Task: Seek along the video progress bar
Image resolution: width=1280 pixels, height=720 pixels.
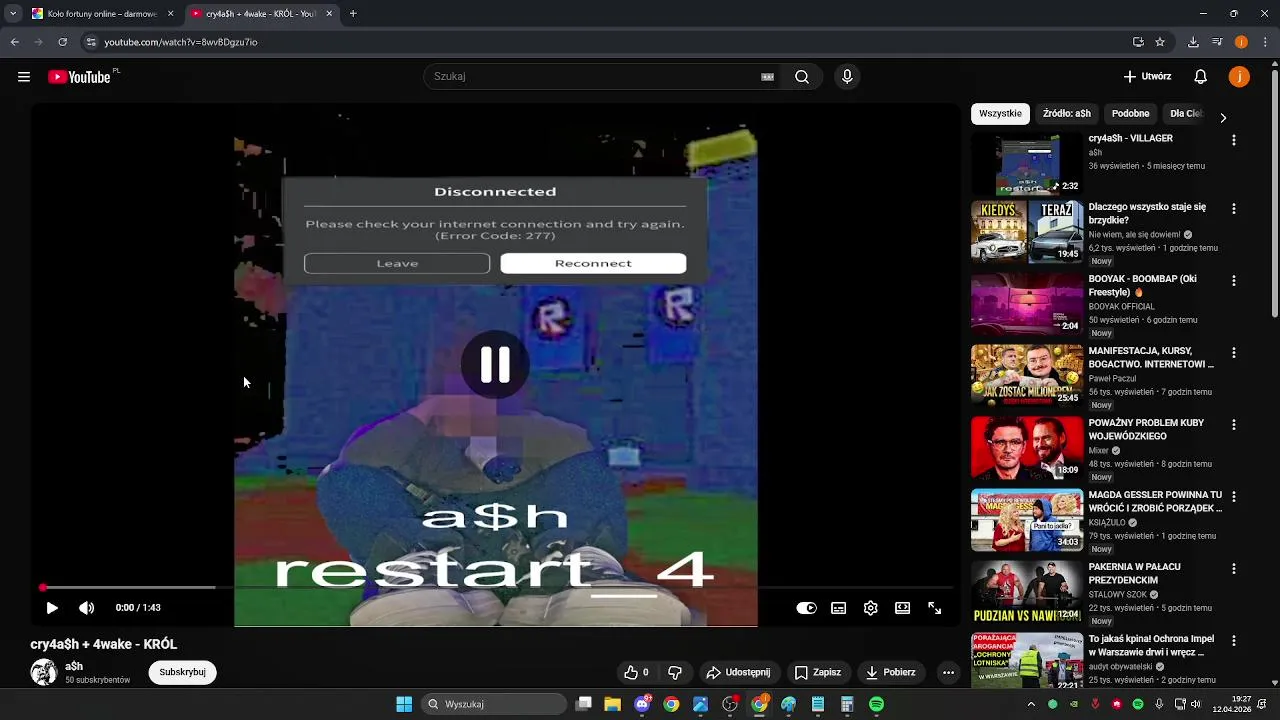Action: coord(495,588)
